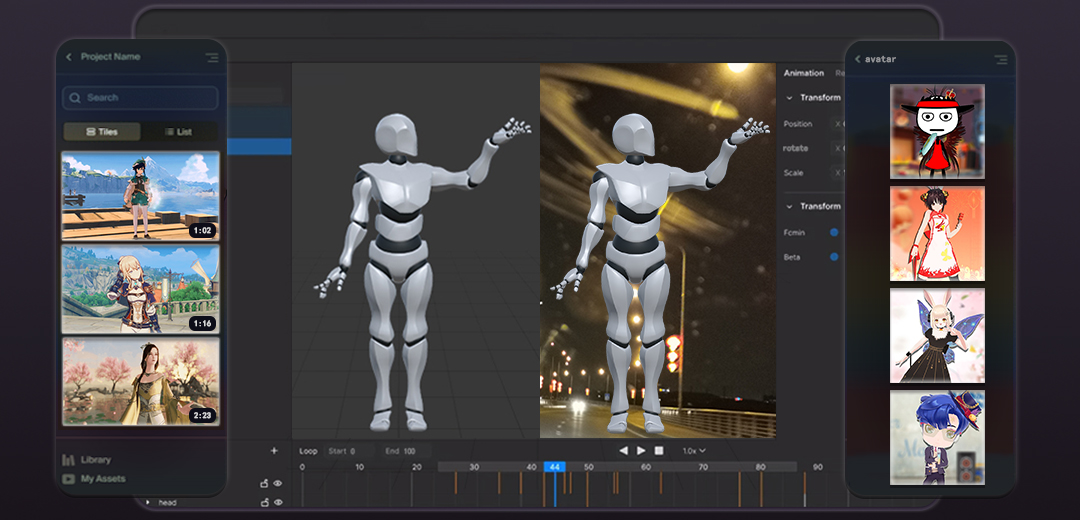This screenshot has width=1080, height=520.
Task: Toggle eye visibility on the head track
Action: [278, 502]
